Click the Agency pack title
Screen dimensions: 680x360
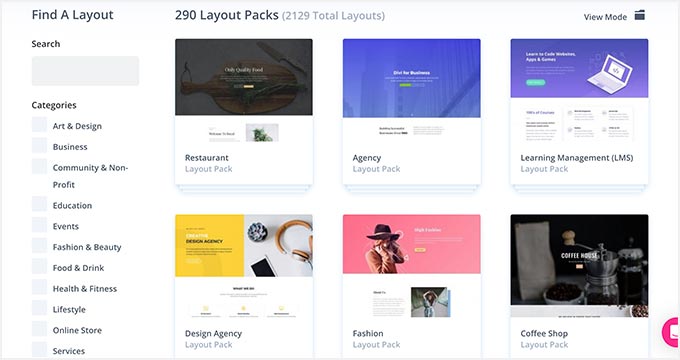click(367, 158)
